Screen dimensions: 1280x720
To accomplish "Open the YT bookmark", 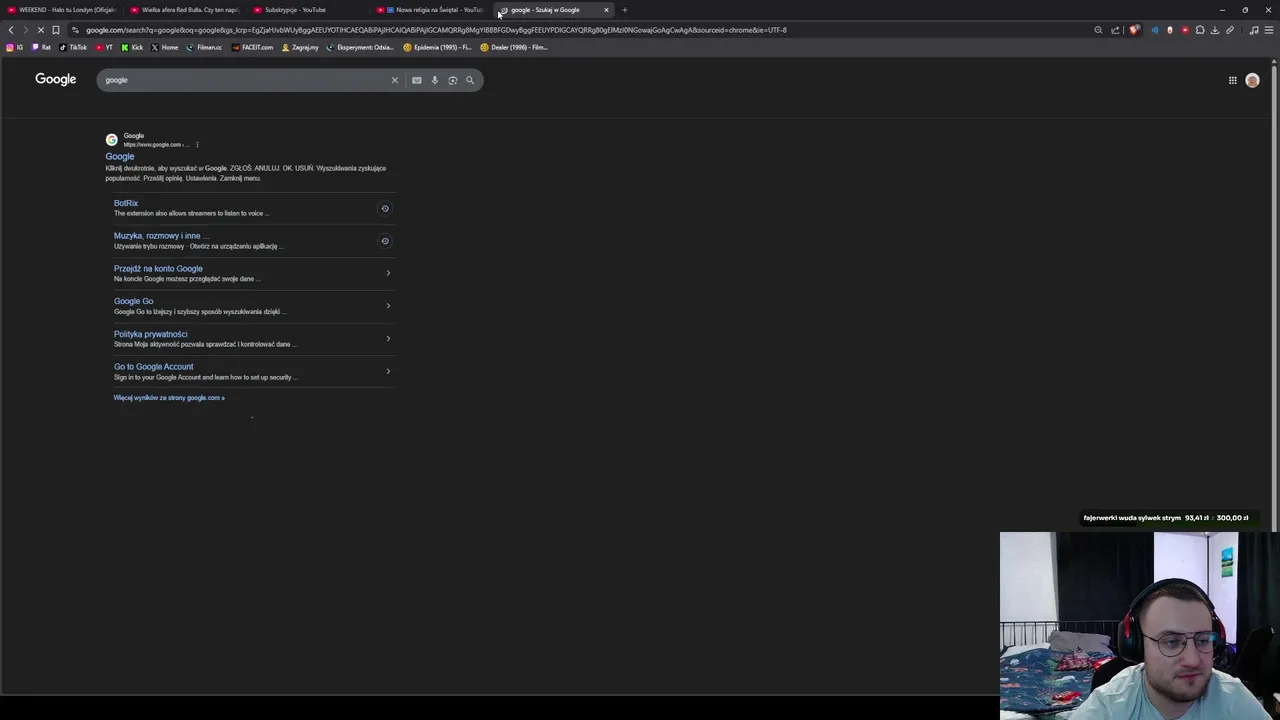I will coord(104,47).
